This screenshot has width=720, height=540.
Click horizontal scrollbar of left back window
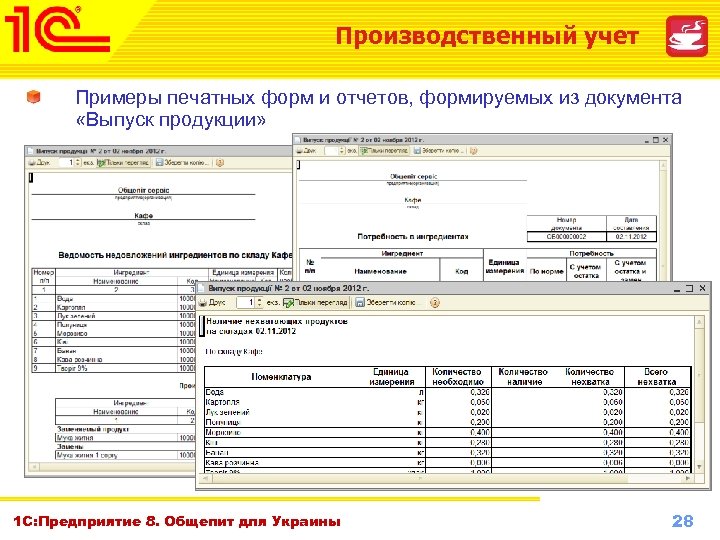click(111, 467)
